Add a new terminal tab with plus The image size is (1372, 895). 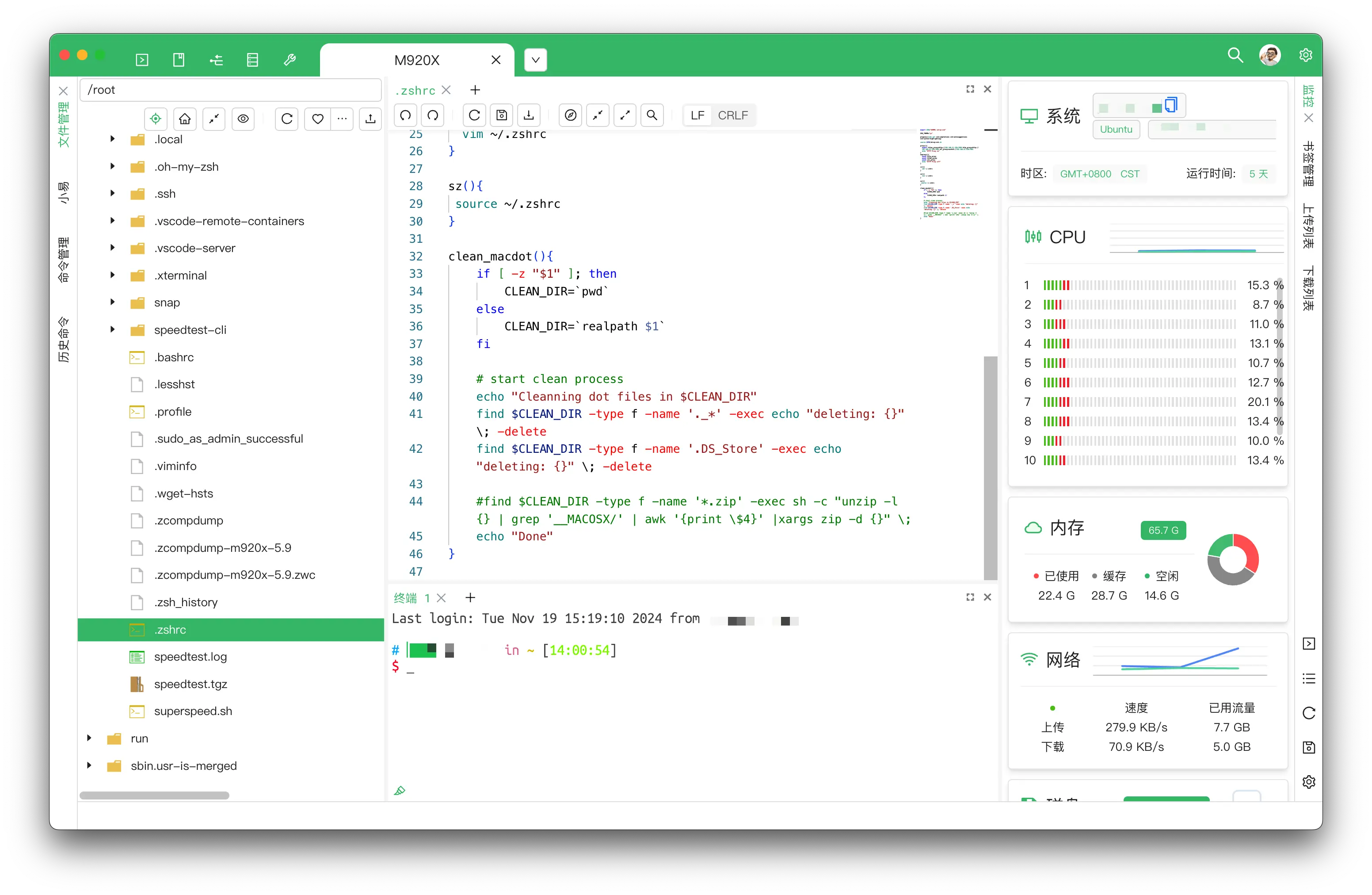[x=470, y=598]
